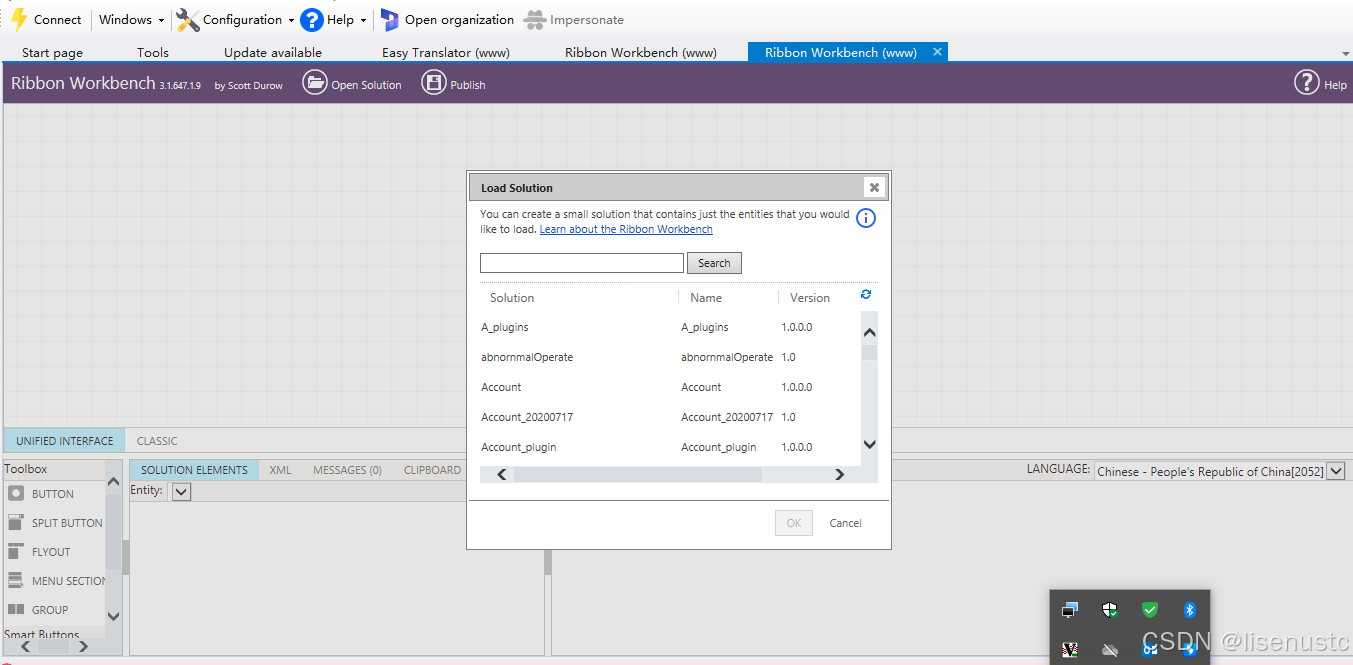Viewport: 1353px width, 665px height.
Task: Click the Impersonate toolbar item
Action: click(x=574, y=20)
